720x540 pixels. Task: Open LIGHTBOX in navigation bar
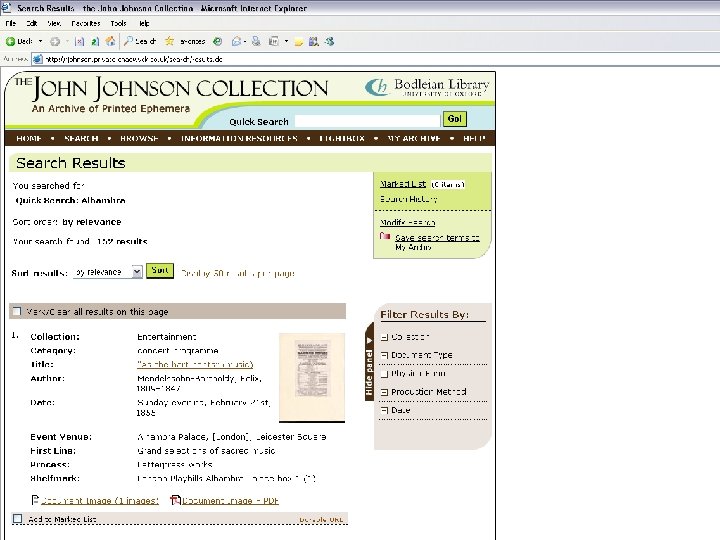[x=342, y=138]
